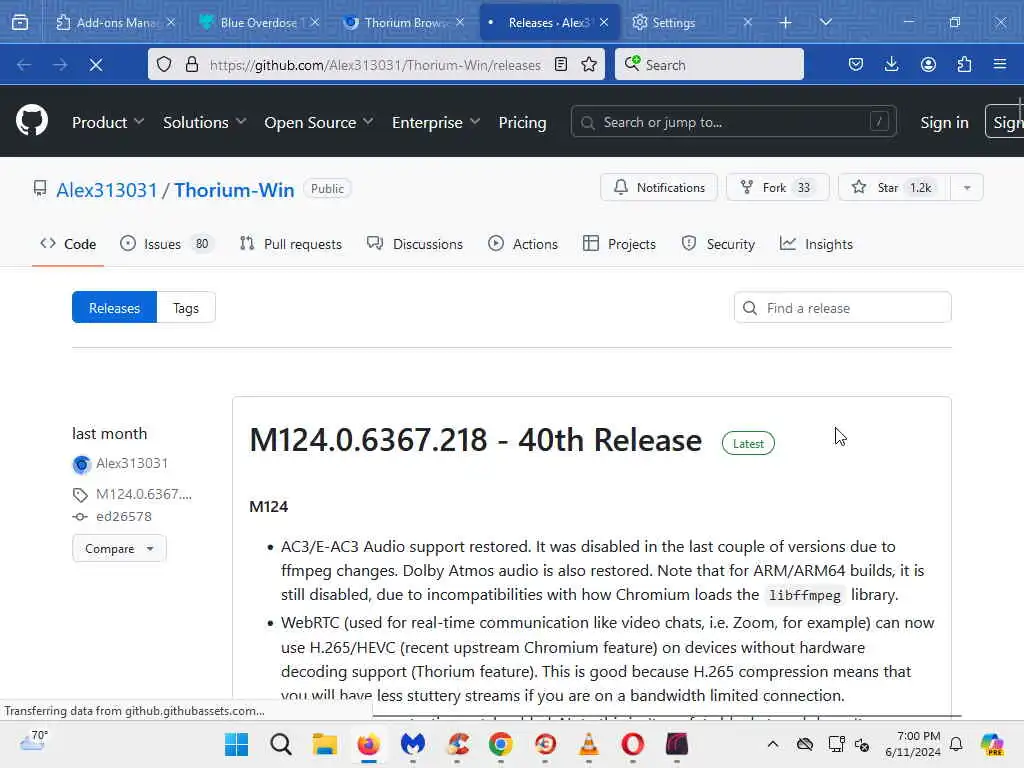Open Thorium-Win repository link
This screenshot has height=768, width=1024.
pyautogui.click(x=234, y=190)
